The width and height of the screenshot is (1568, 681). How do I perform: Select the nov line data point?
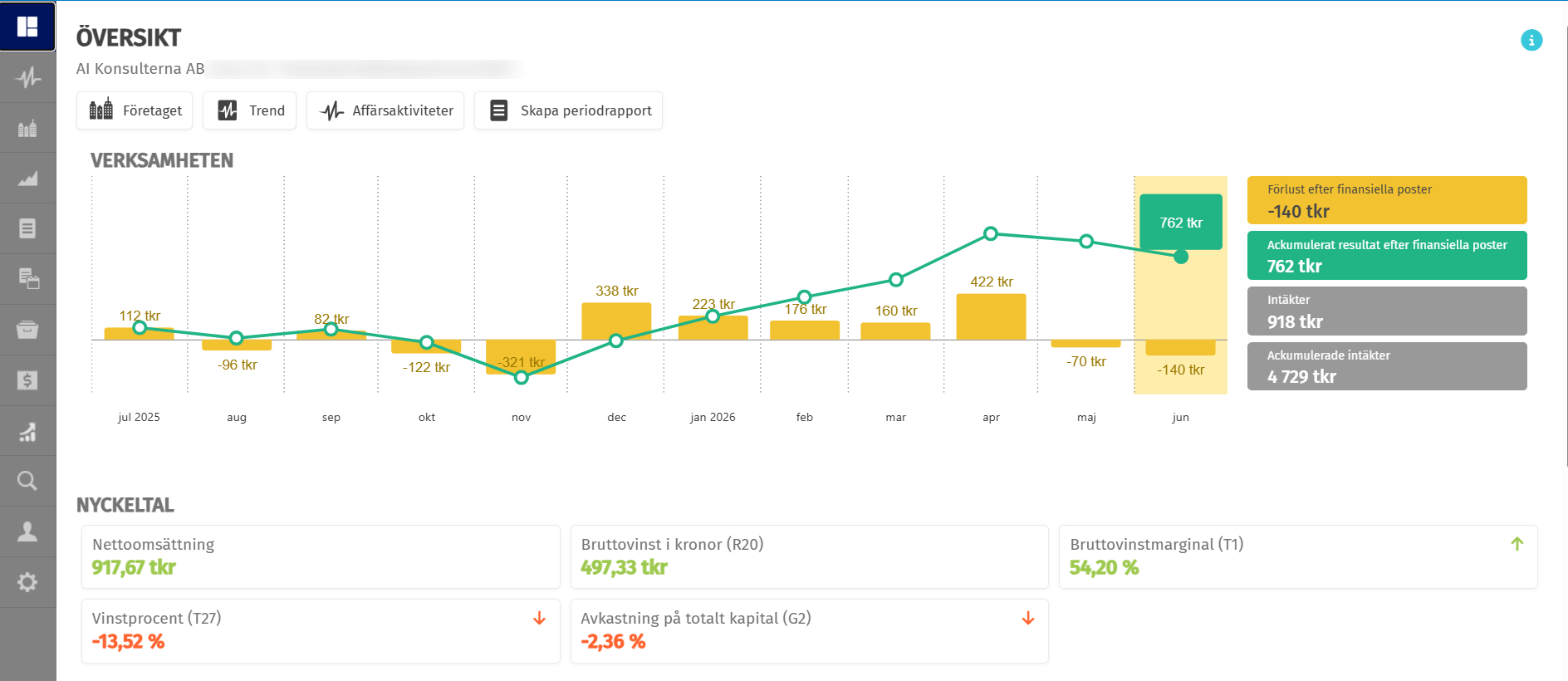pyautogui.click(x=522, y=378)
